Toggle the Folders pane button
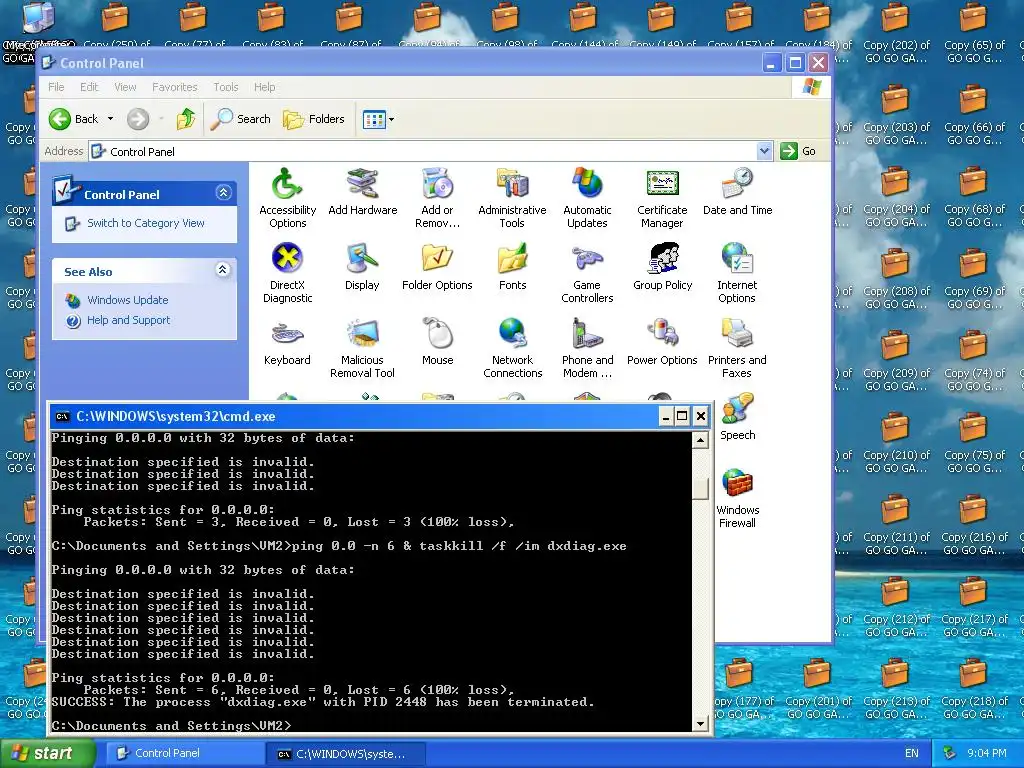 314,119
